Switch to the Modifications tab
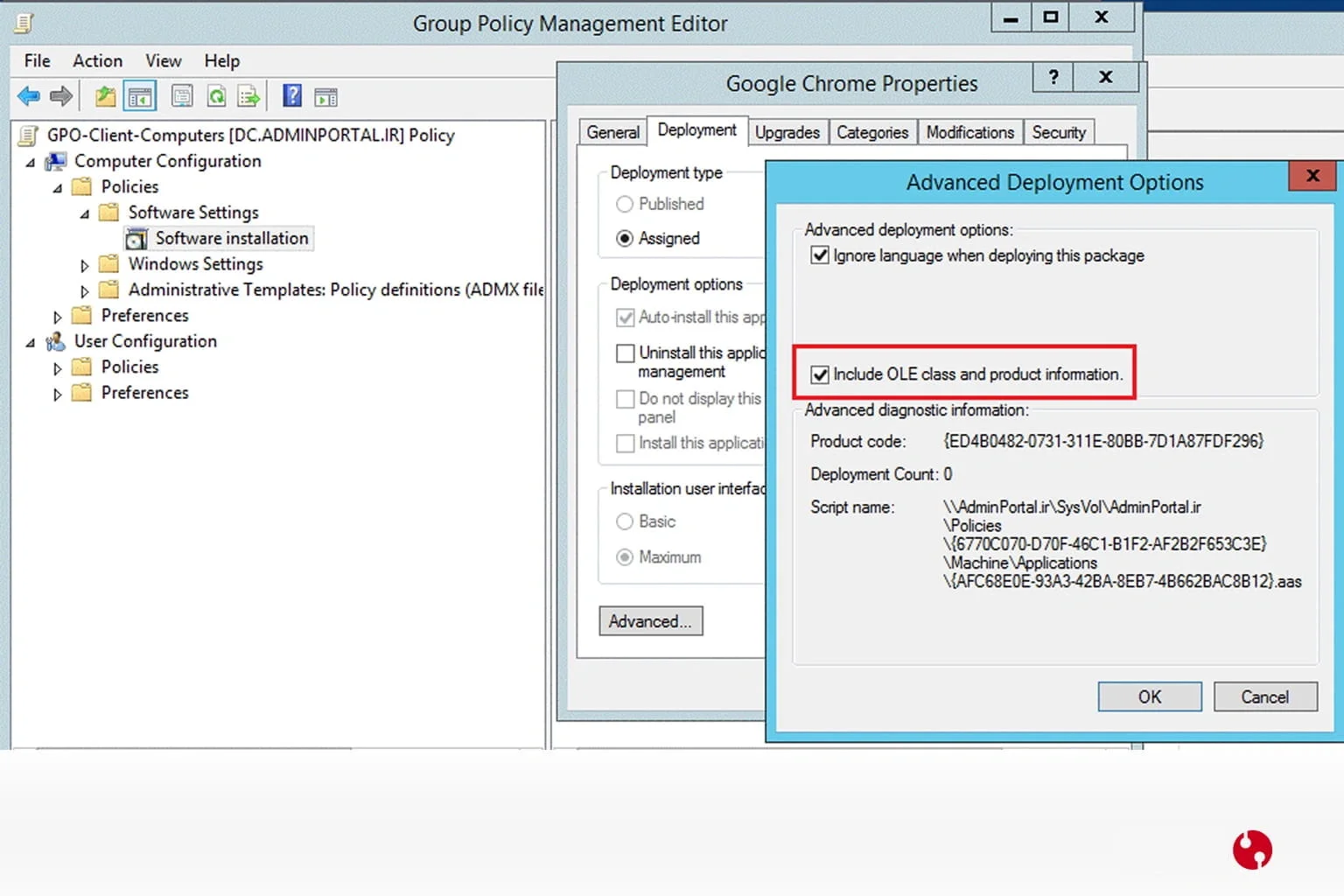The height and width of the screenshot is (896, 1344). (969, 133)
